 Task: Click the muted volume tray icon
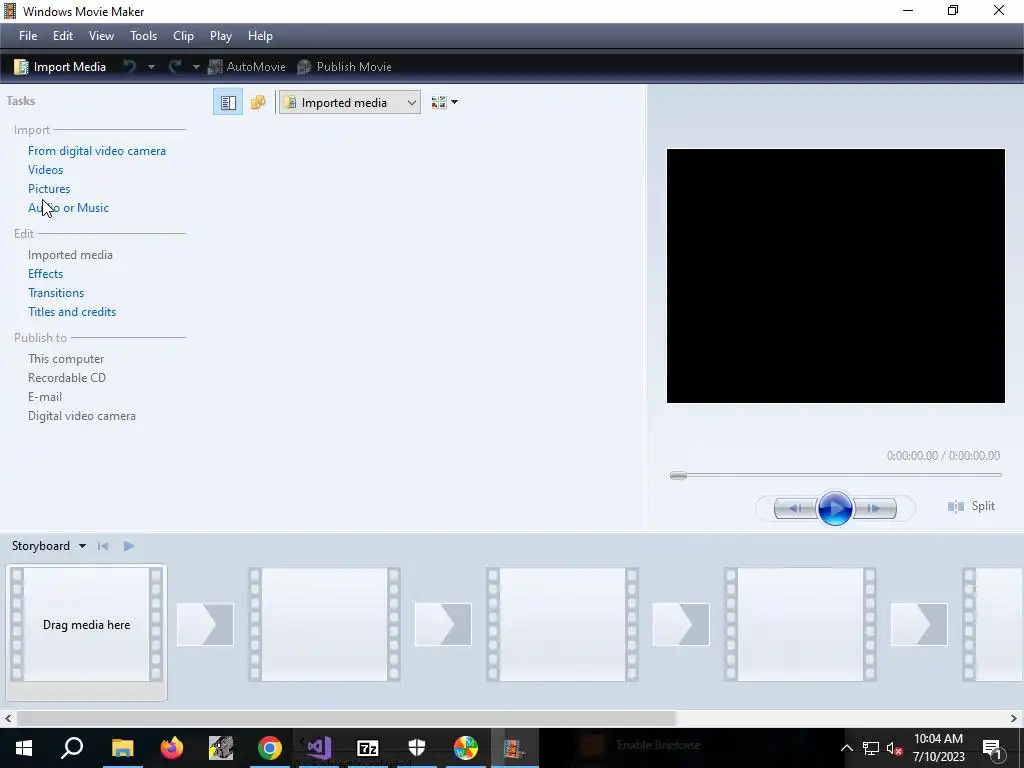(895, 748)
